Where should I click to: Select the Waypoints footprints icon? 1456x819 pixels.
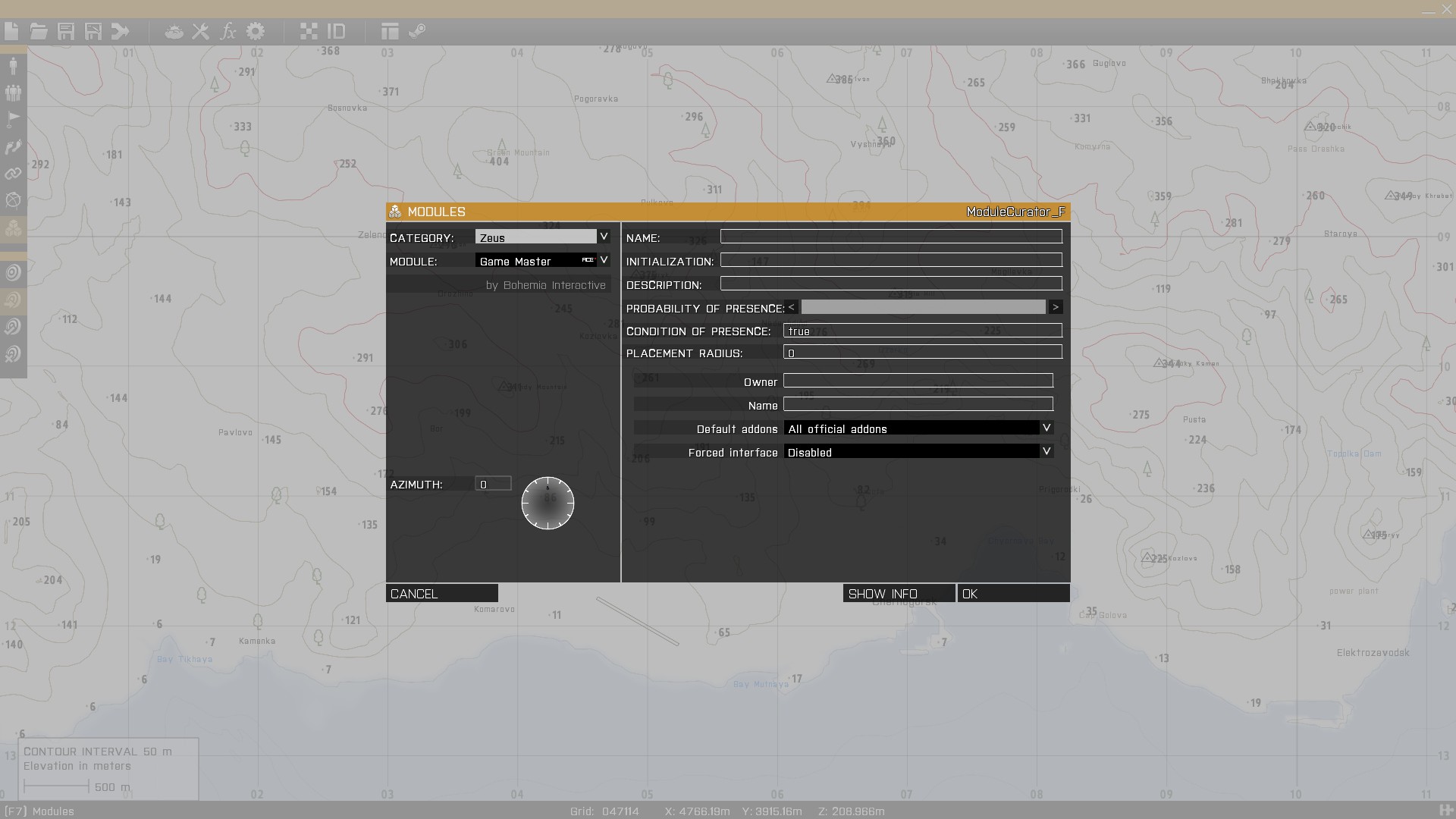pos(13,147)
